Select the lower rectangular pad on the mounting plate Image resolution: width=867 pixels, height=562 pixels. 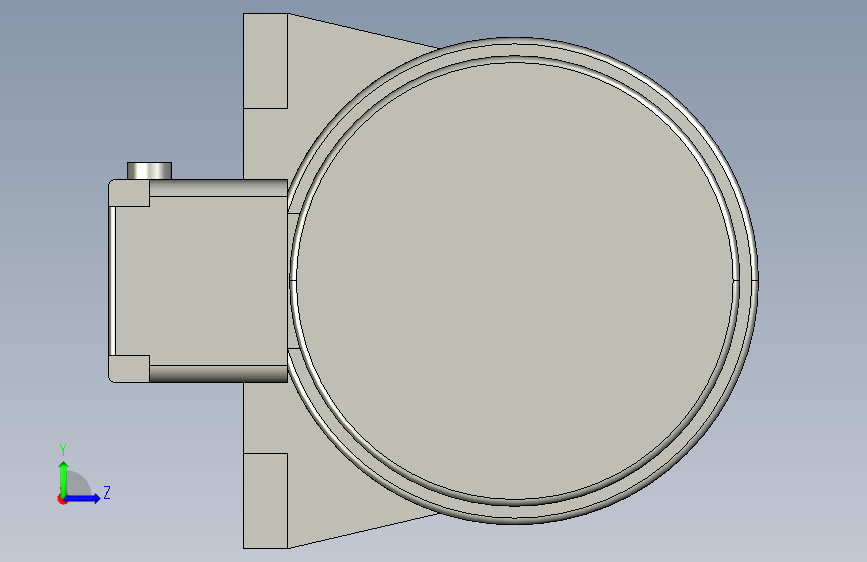[265, 501]
